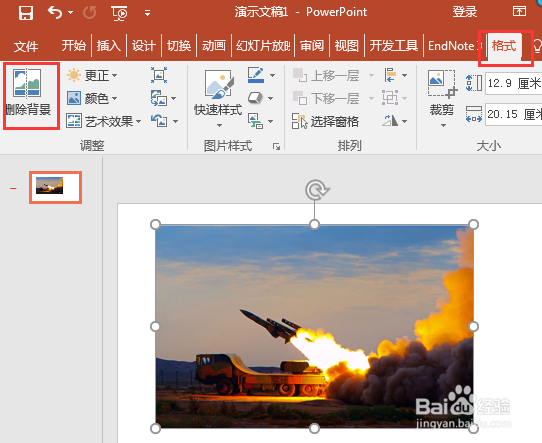542x443 pixels.
Task: Expand the Picture Layout dropdown arrow
Action: (270, 122)
